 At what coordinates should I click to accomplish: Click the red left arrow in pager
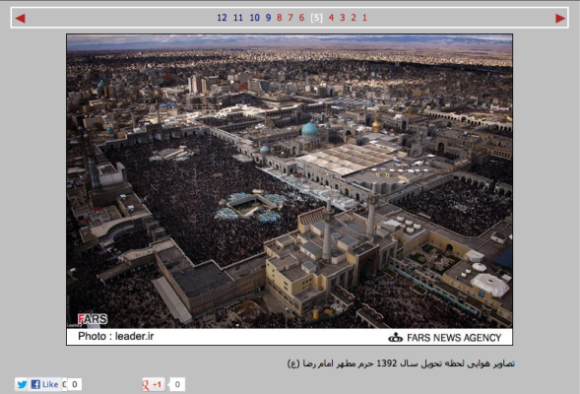pos(20,18)
